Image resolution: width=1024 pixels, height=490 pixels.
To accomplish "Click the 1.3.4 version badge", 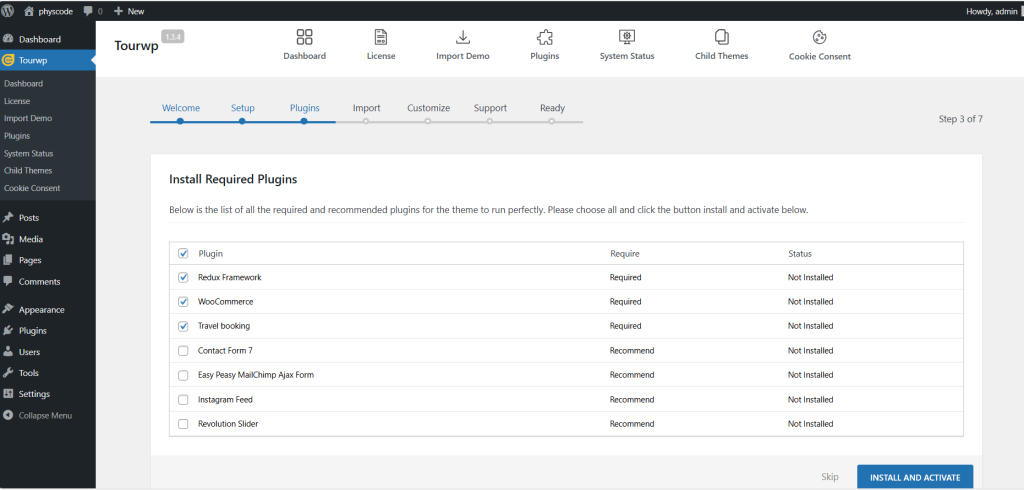I will [x=173, y=37].
